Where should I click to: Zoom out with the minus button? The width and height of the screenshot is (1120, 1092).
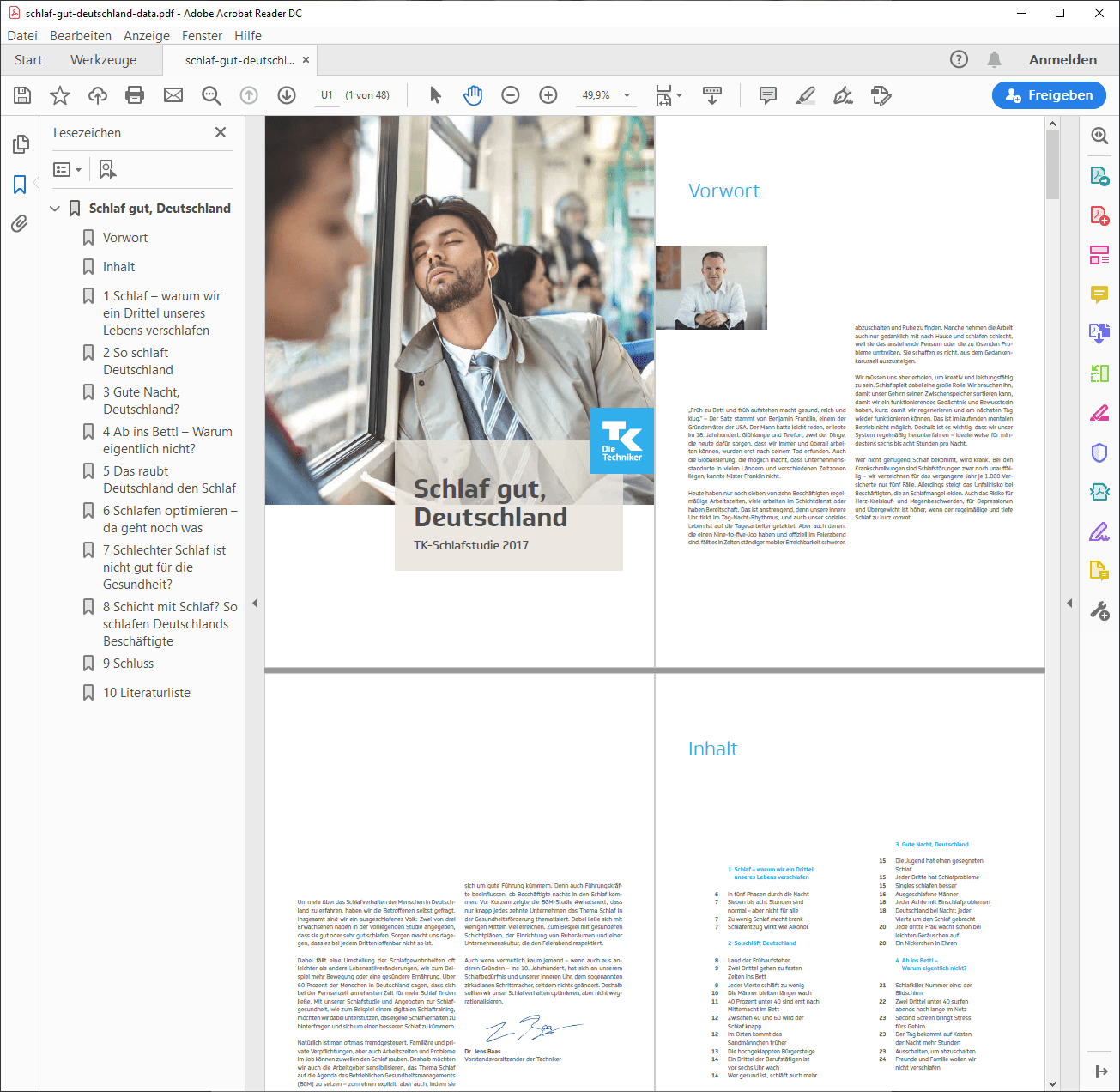tap(511, 95)
